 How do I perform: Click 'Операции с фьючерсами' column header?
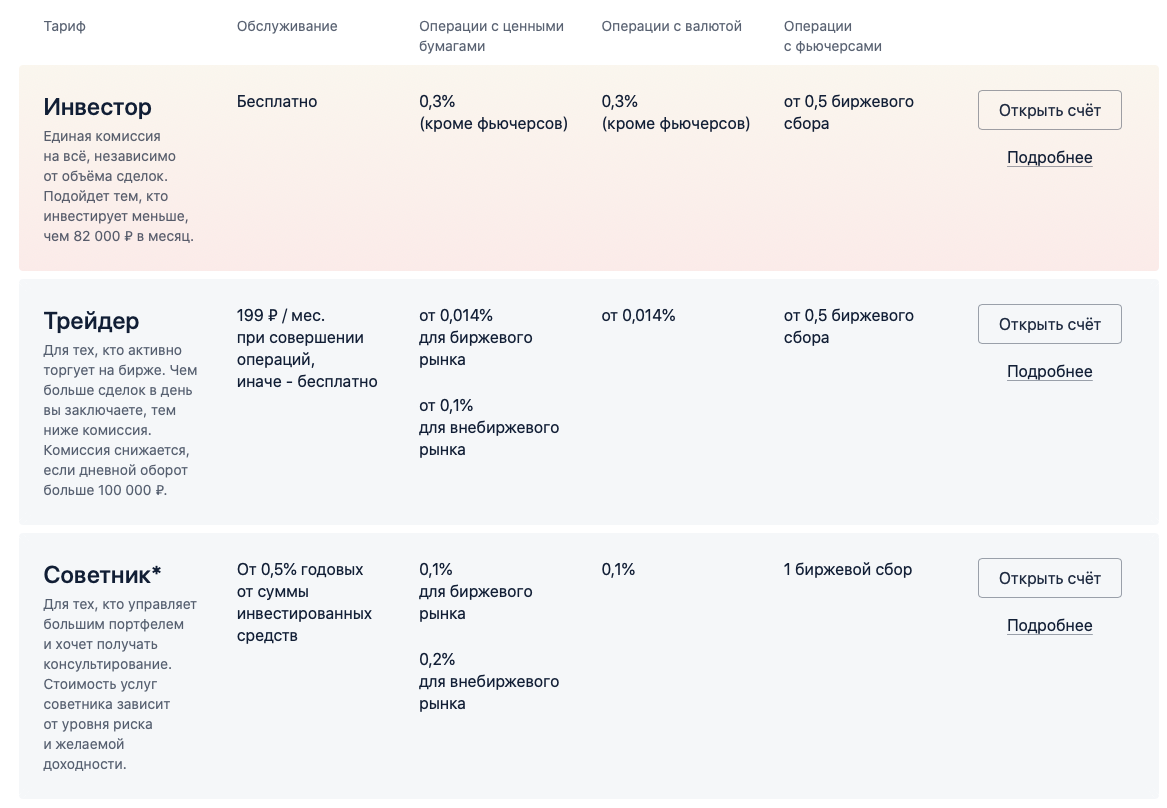coord(832,36)
